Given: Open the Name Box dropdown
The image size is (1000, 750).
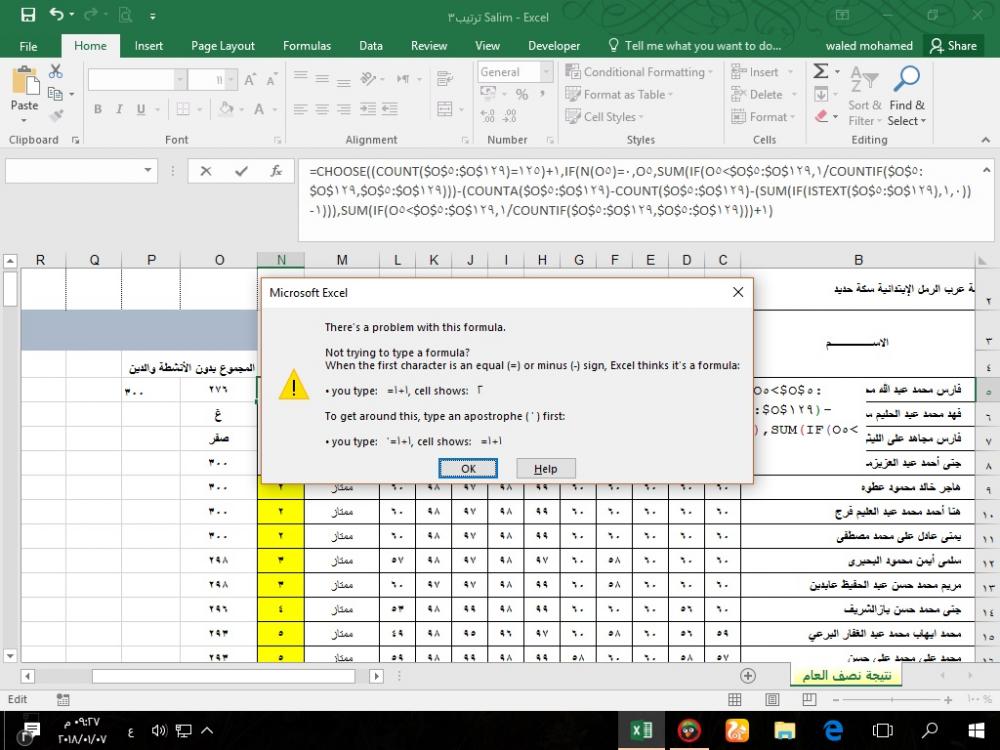Looking at the screenshot, I should (148, 170).
